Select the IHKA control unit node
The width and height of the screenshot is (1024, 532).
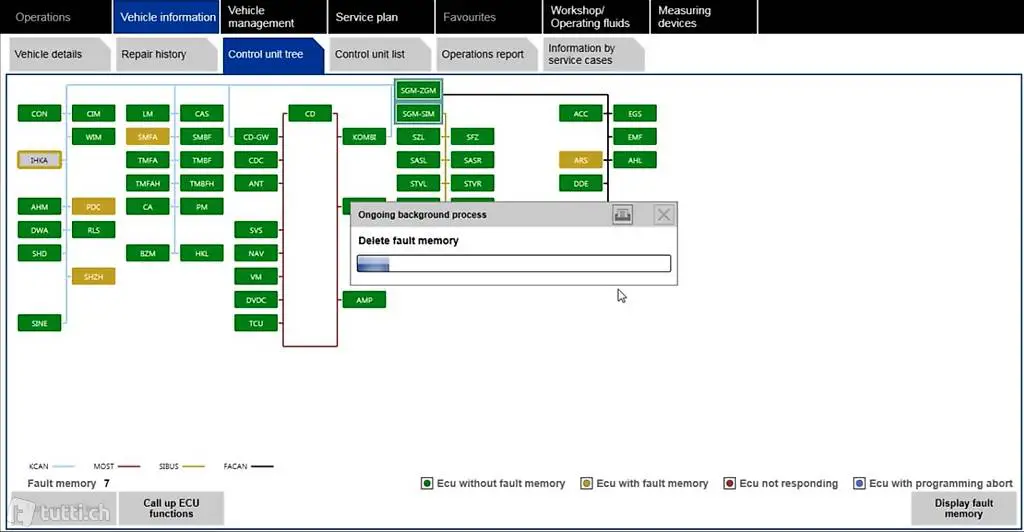(x=40, y=160)
